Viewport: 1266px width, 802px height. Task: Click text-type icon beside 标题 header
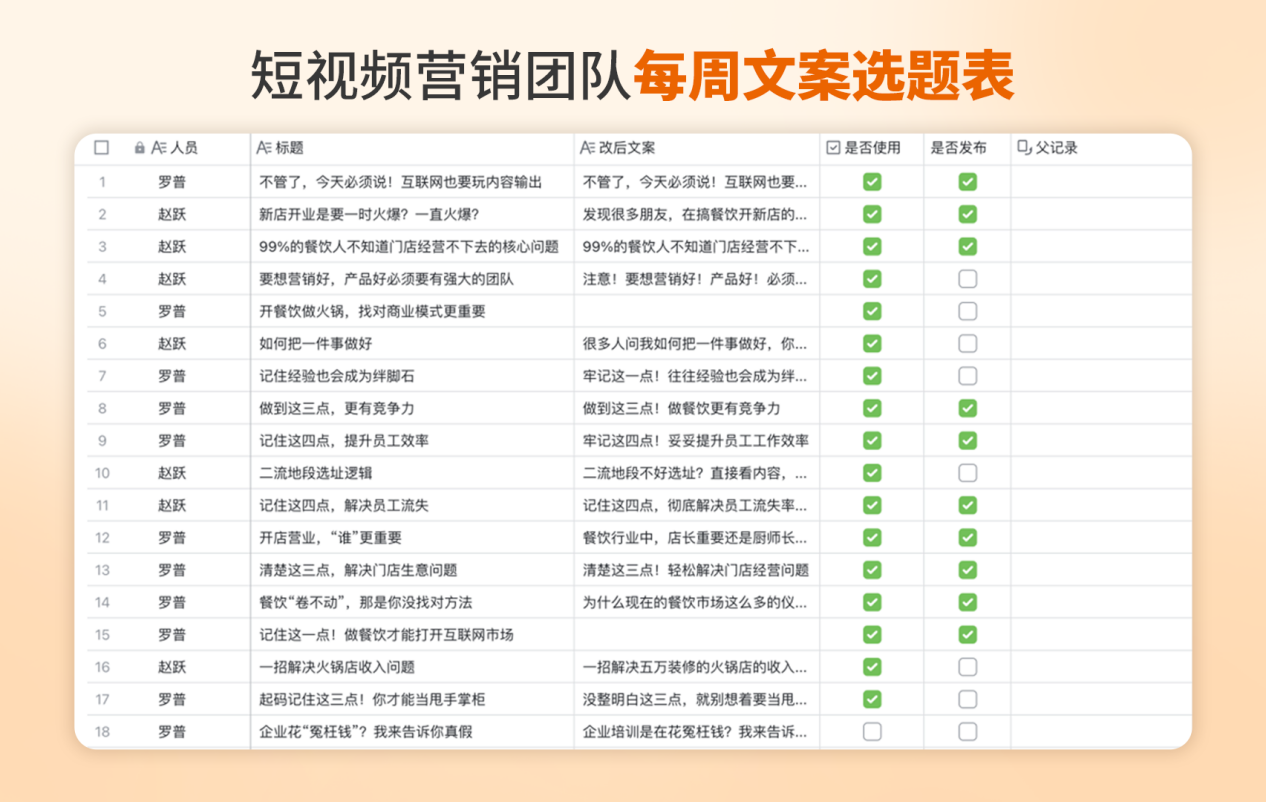pos(264,148)
